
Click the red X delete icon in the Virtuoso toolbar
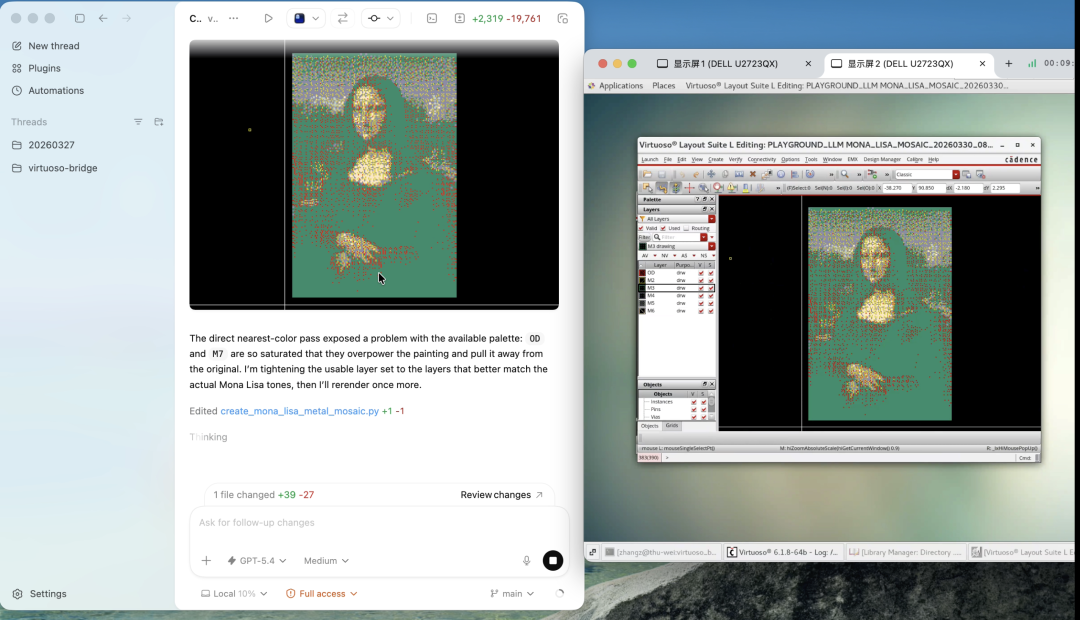(x=753, y=174)
